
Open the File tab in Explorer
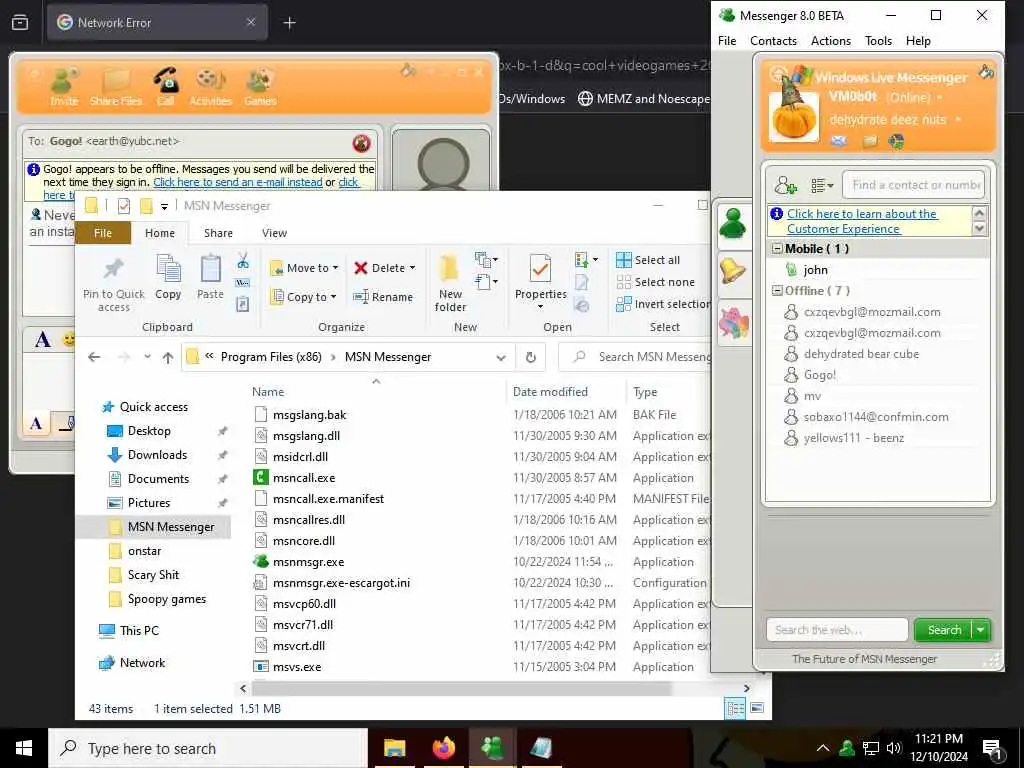[103, 233]
